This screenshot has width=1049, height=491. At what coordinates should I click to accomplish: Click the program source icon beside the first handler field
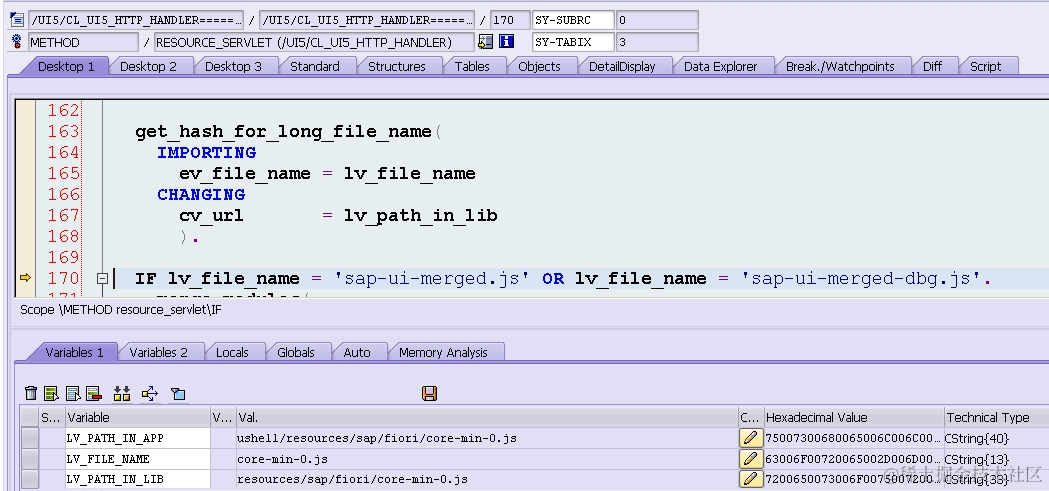point(17,19)
